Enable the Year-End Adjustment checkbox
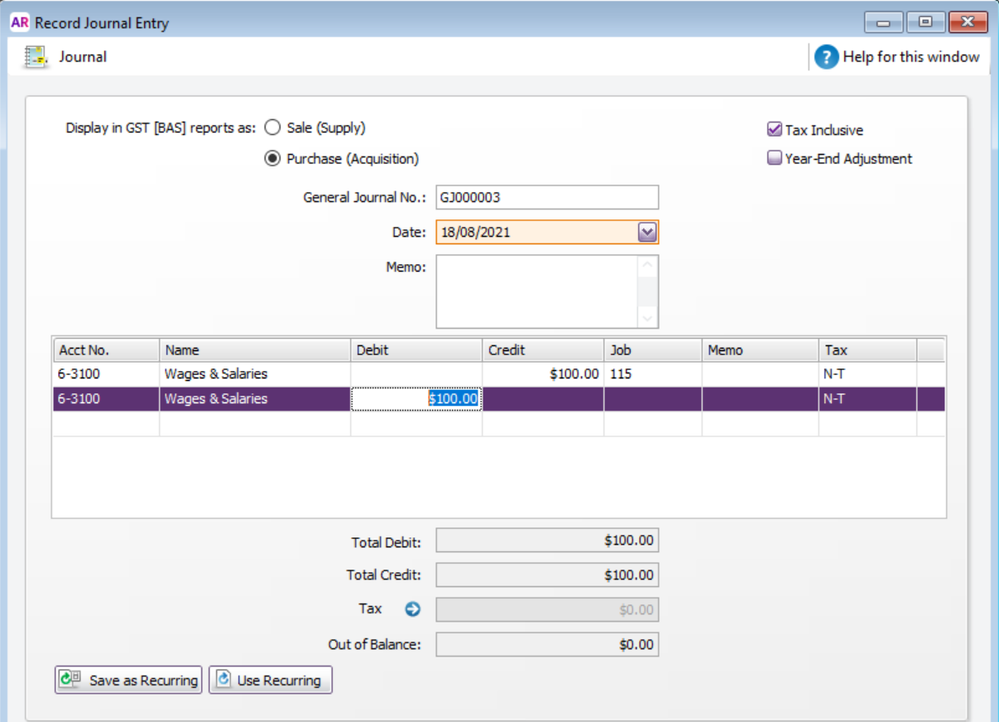 [x=774, y=158]
